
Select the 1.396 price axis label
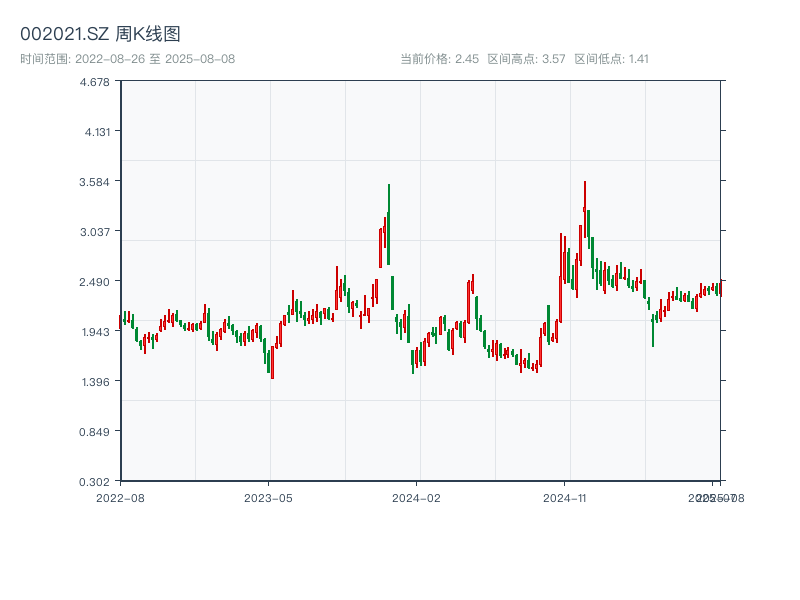pos(94,382)
